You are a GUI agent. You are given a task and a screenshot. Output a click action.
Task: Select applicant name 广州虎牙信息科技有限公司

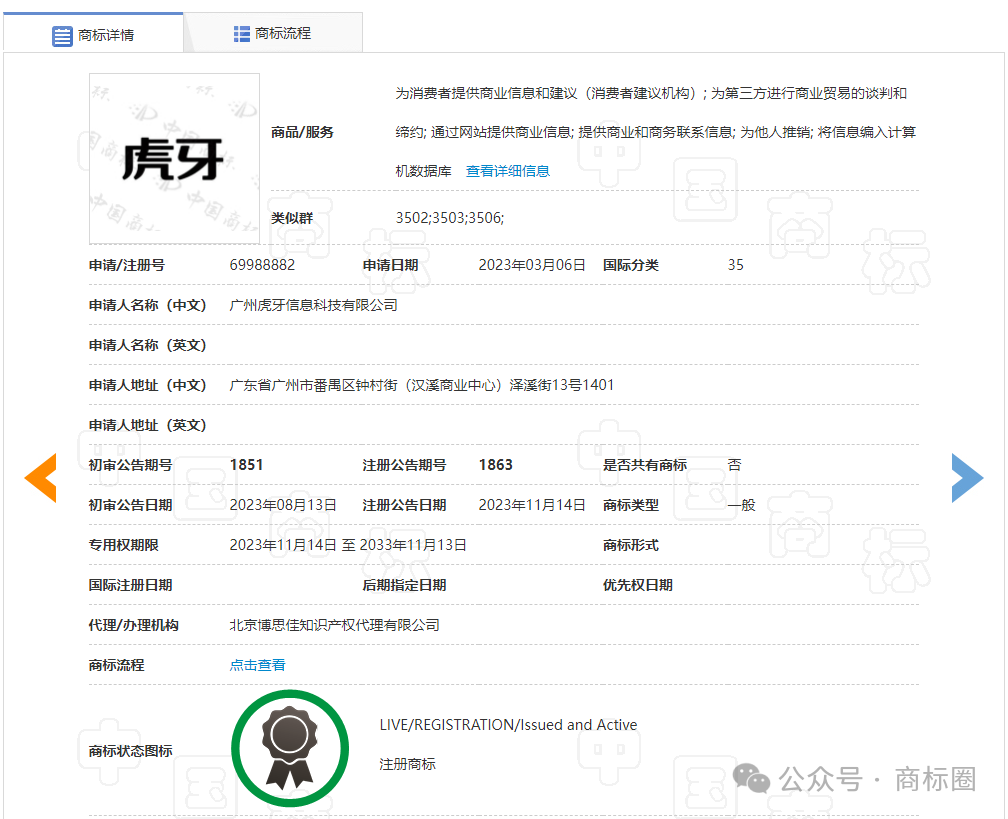coord(314,305)
